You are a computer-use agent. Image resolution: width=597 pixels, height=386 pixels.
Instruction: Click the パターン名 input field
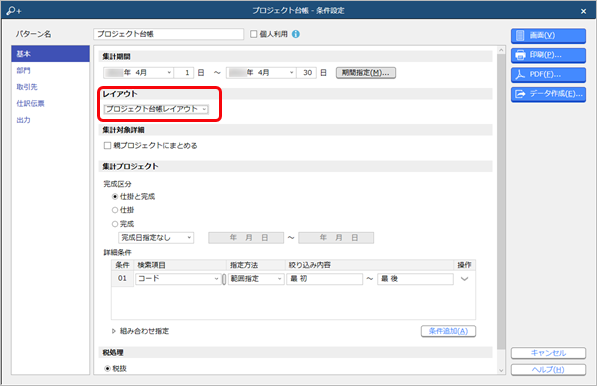[x=169, y=34]
